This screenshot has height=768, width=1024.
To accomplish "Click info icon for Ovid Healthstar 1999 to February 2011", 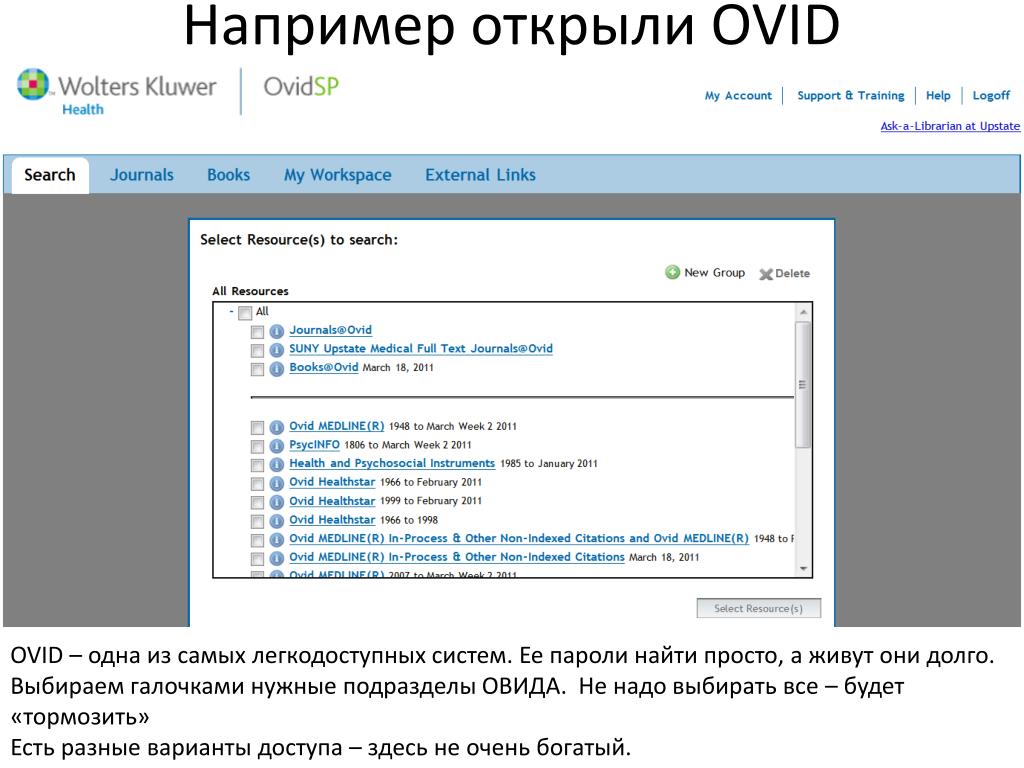I will point(276,502).
